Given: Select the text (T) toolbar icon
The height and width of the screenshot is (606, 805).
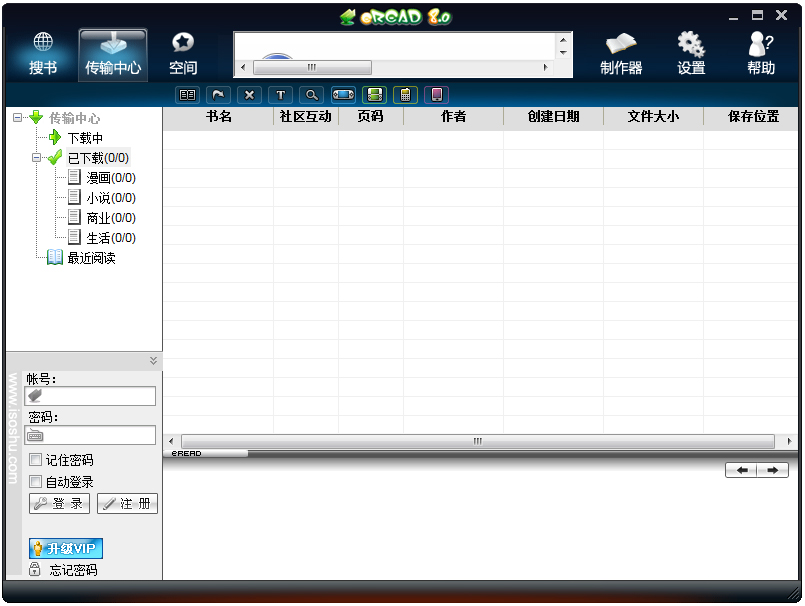Looking at the screenshot, I should coord(280,95).
